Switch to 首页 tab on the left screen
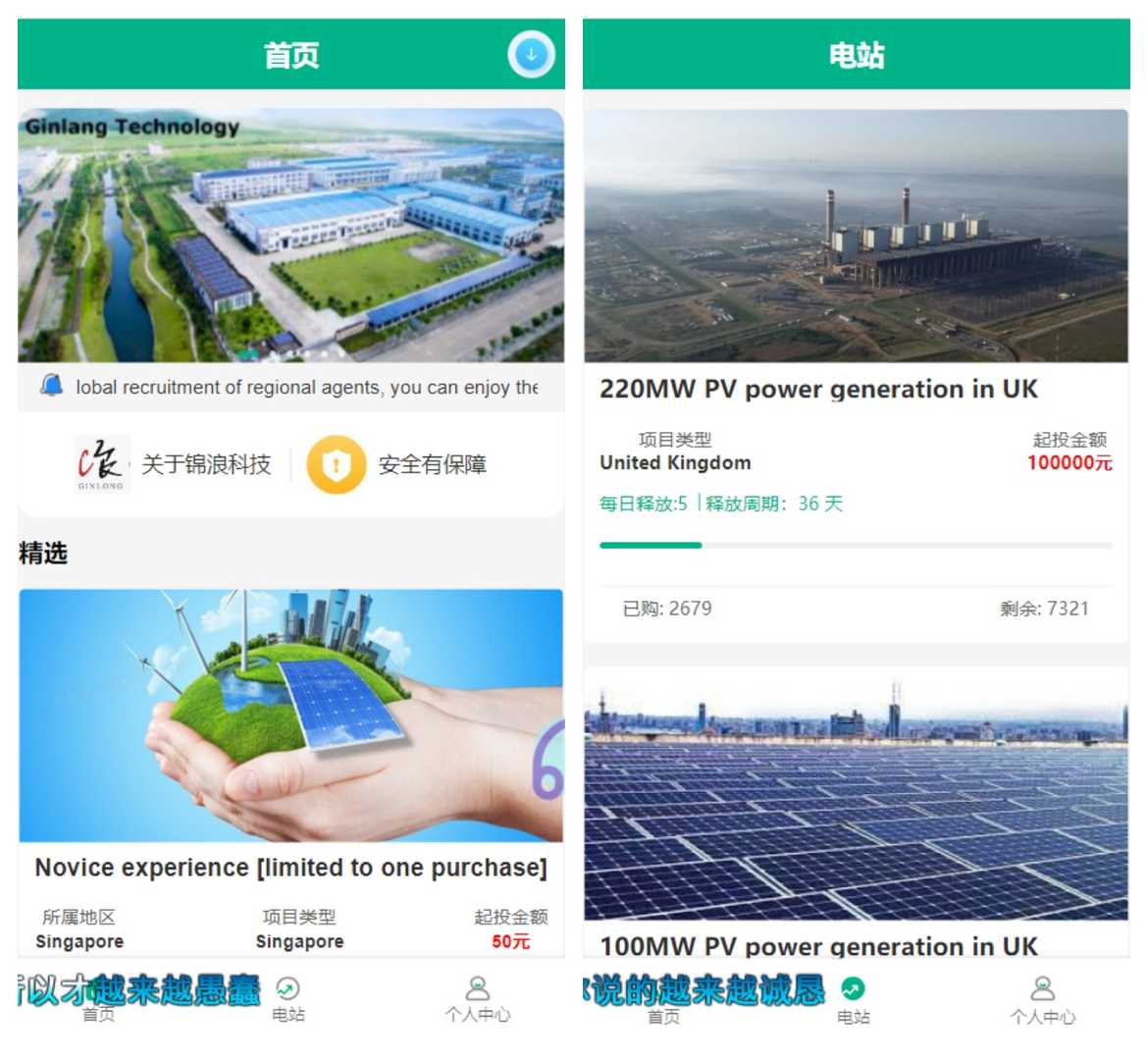1148x1060 pixels. coord(99,1014)
